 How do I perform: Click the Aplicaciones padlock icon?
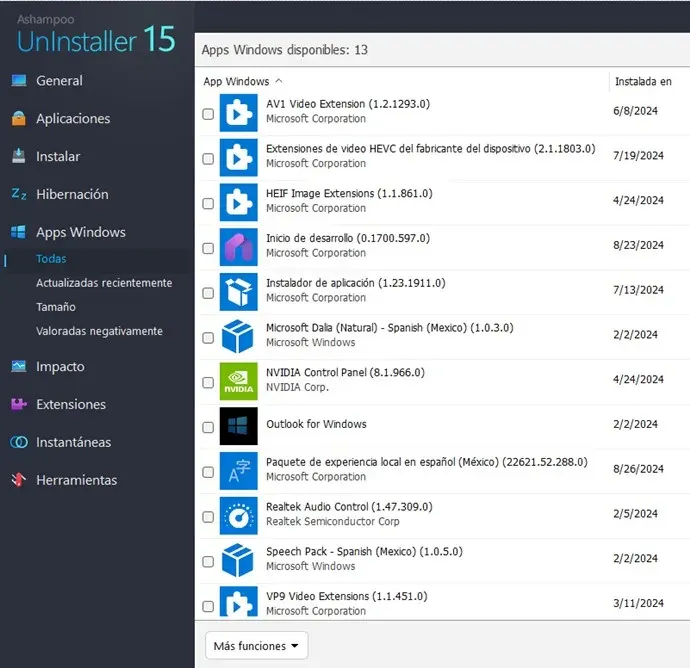point(18,118)
